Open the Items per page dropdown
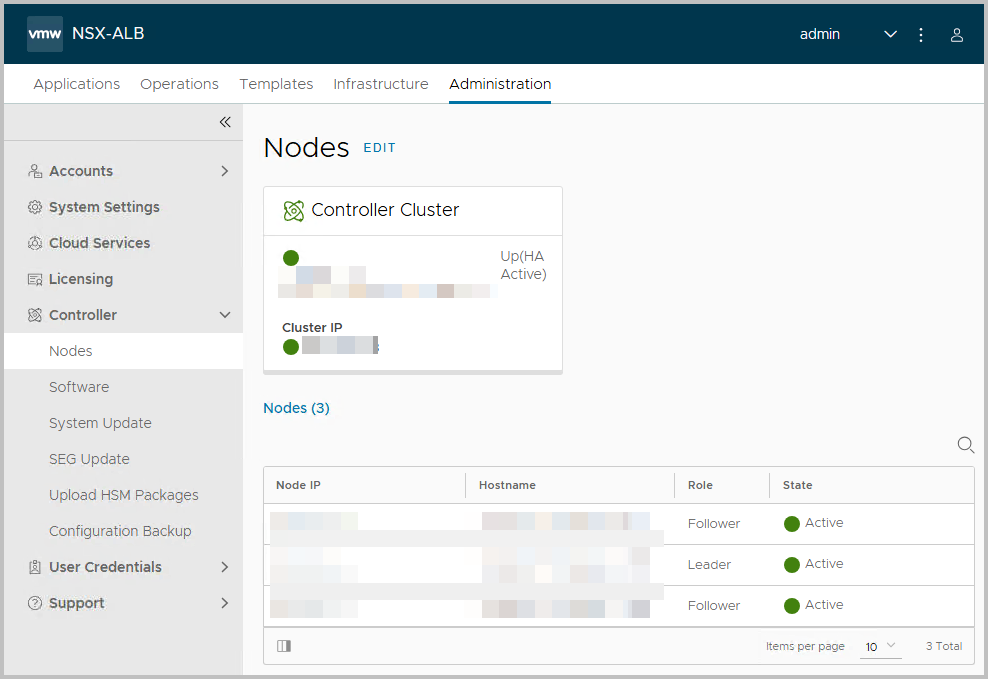The height and width of the screenshot is (679, 988). click(880, 646)
